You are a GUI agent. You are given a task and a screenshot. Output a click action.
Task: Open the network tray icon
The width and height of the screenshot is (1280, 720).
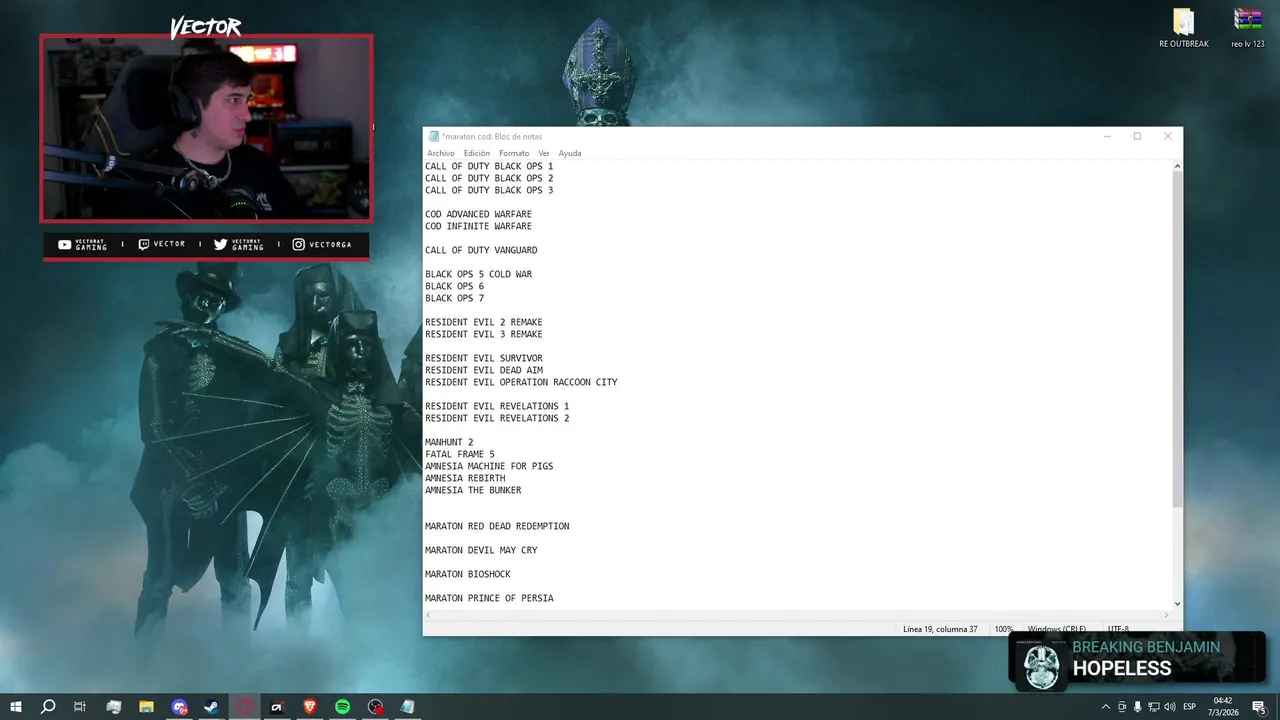tap(1154, 707)
